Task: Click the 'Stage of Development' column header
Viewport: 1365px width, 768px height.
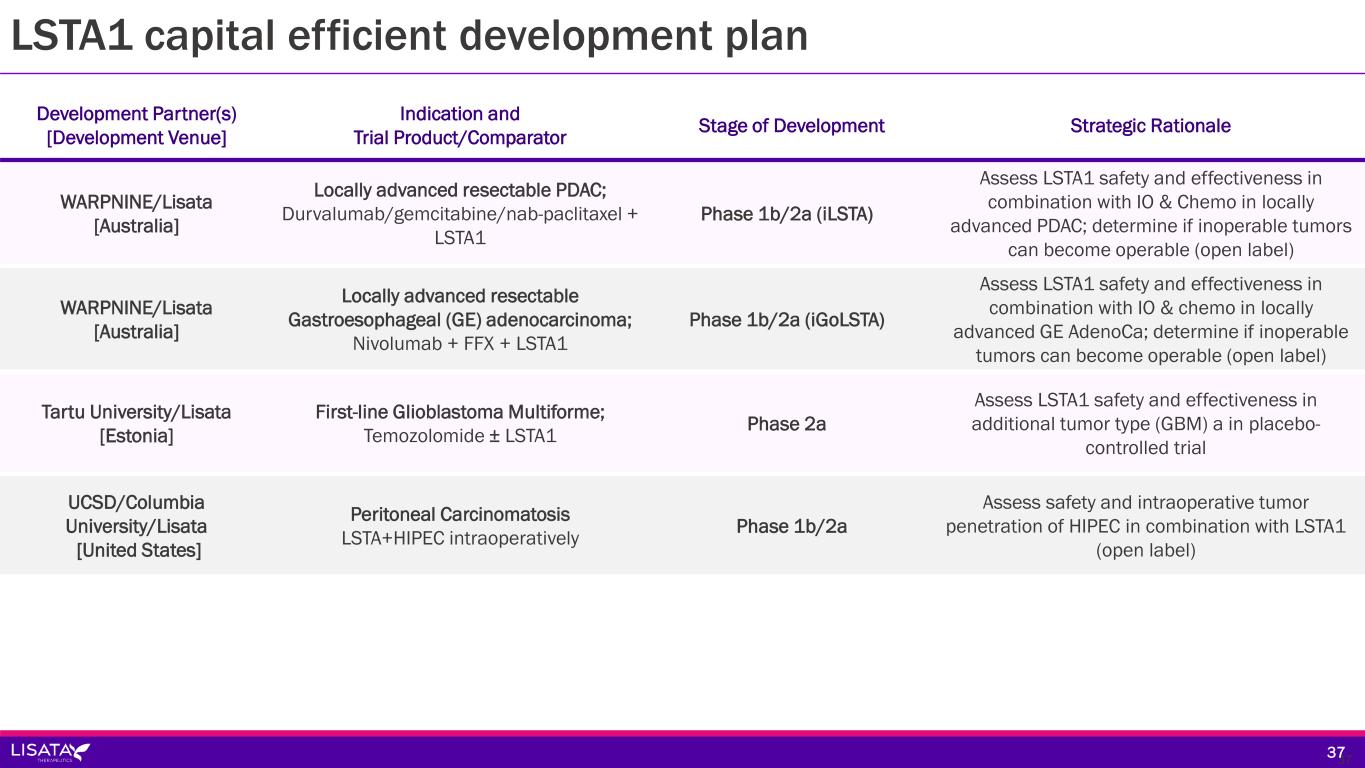Action: tap(791, 126)
